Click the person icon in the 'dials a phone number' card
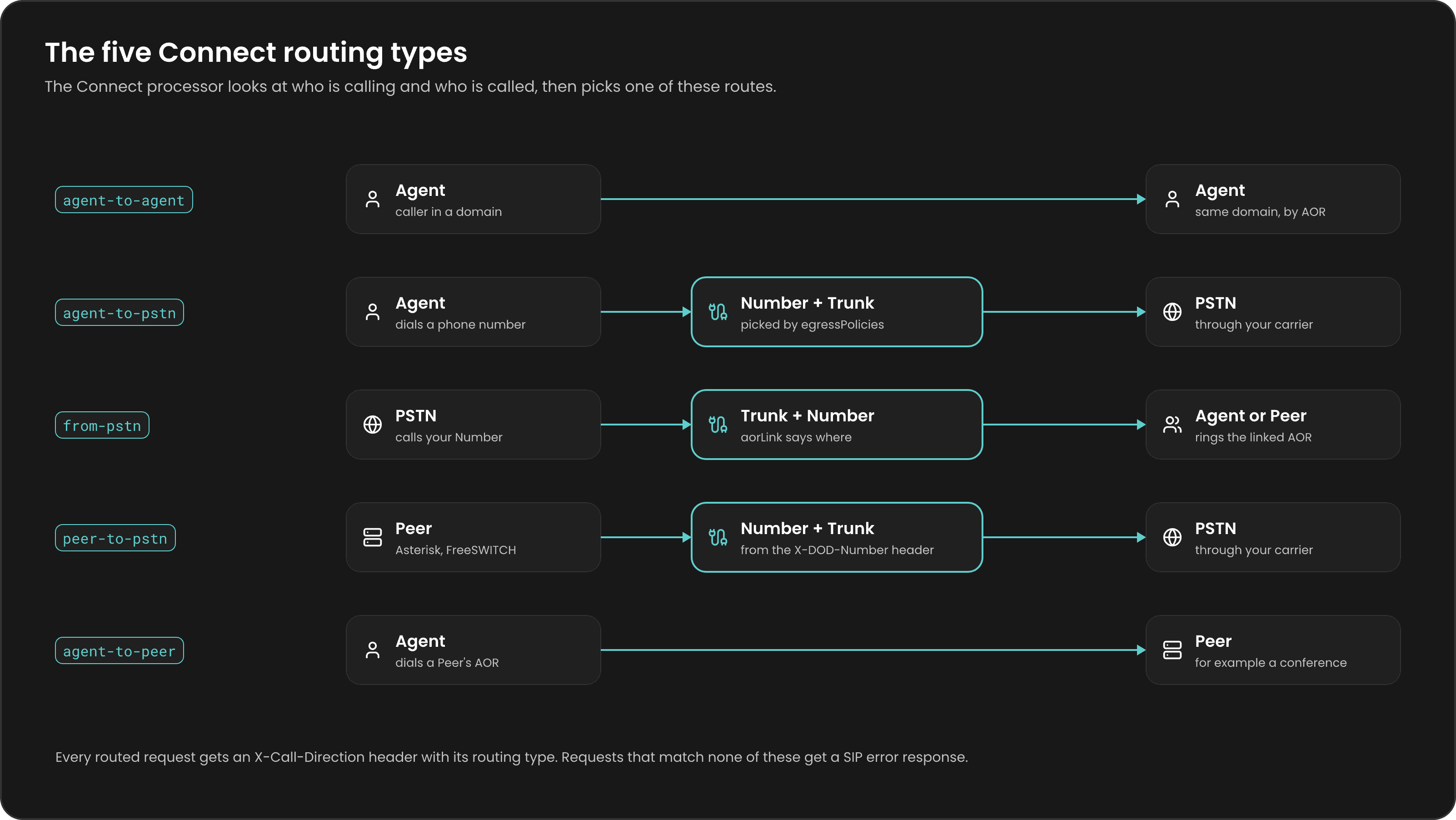 pyautogui.click(x=373, y=312)
